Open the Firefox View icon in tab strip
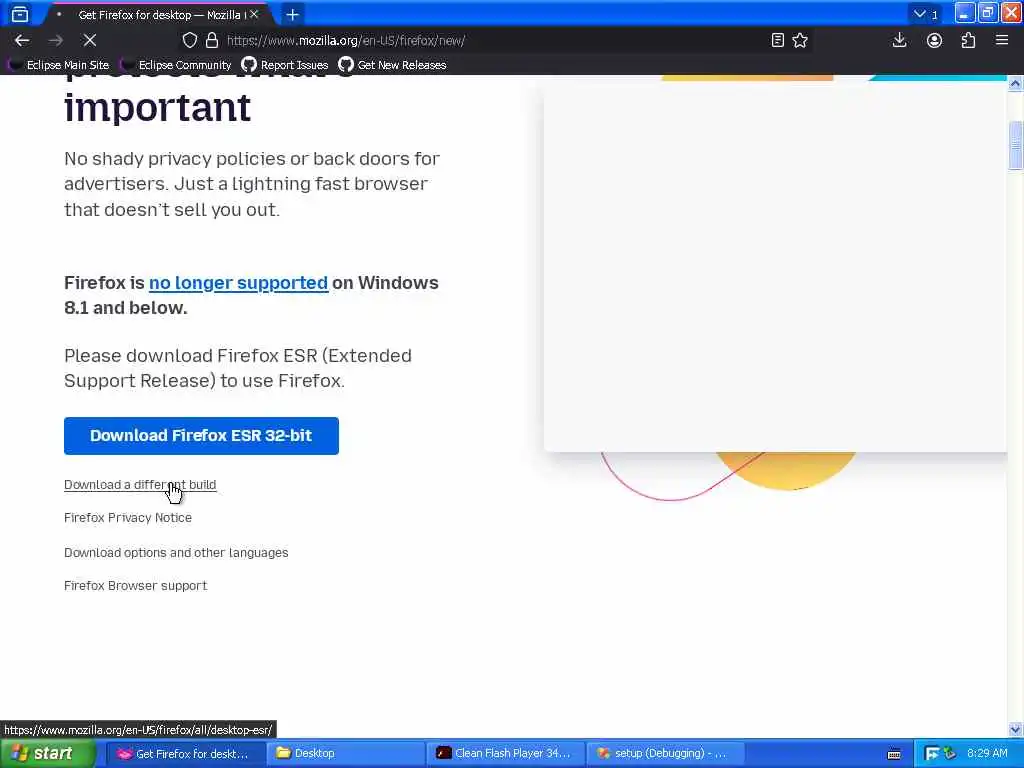This screenshot has width=1024, height=768. [x=20, y=14]
